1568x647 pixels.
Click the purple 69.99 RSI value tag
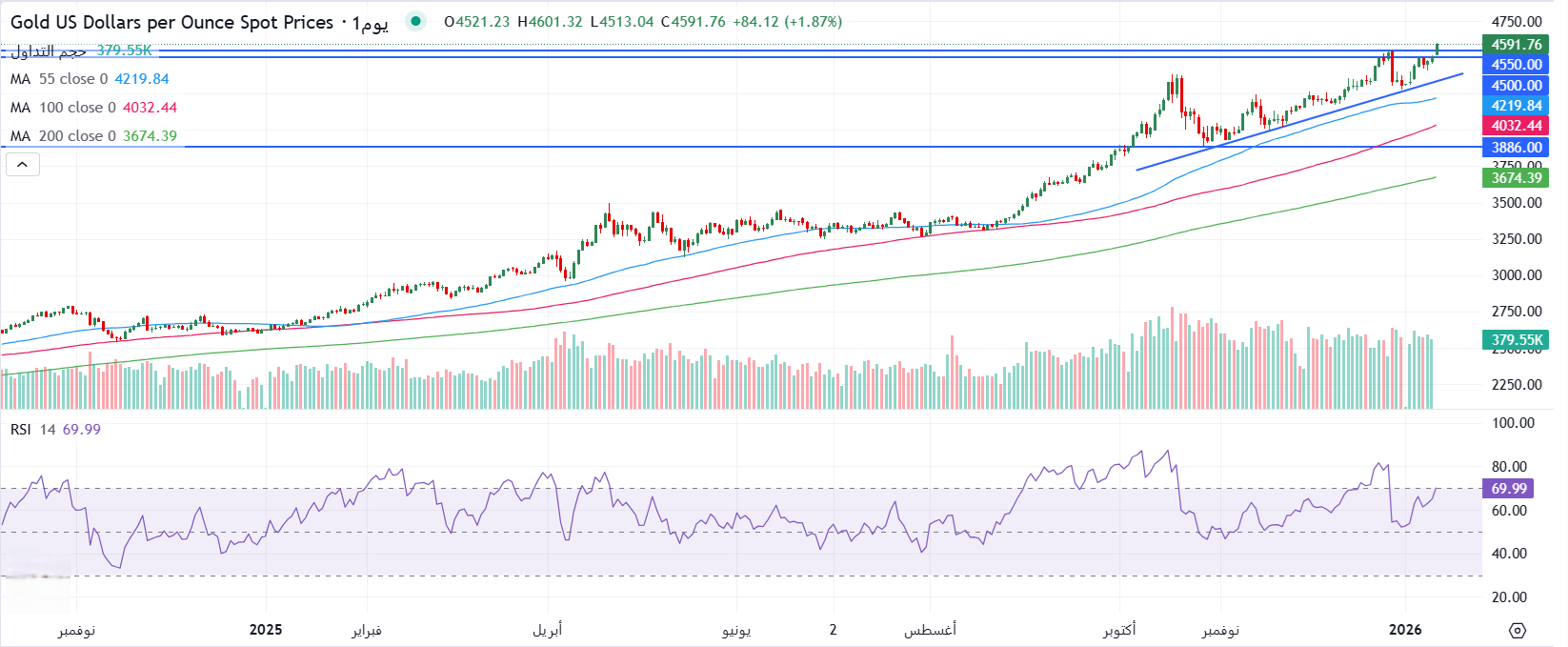(x=1508, y=488)
